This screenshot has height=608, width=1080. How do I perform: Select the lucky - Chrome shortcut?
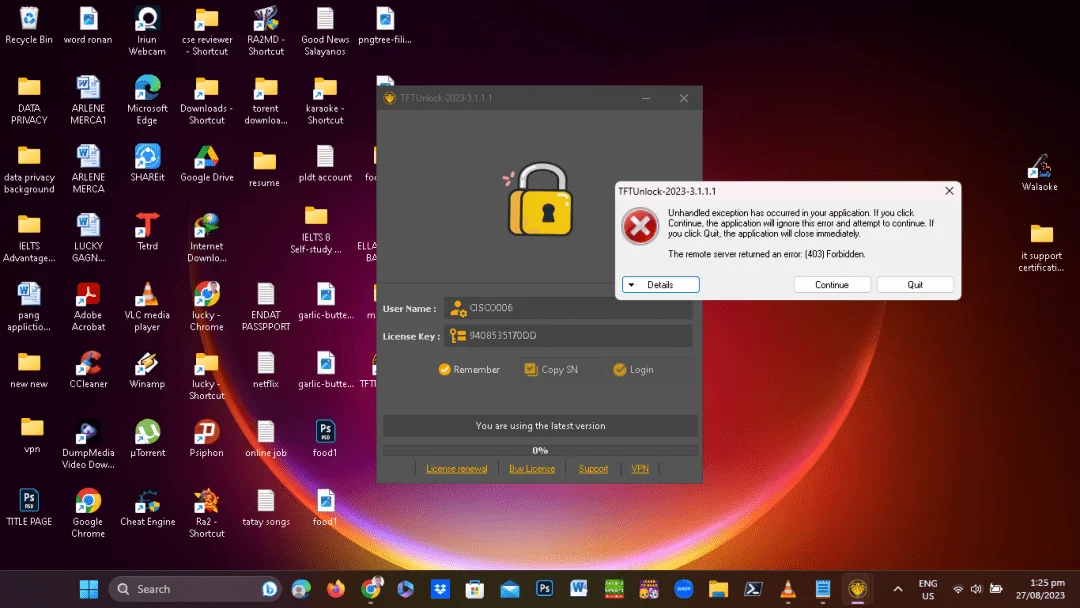(x=207, y=306)
